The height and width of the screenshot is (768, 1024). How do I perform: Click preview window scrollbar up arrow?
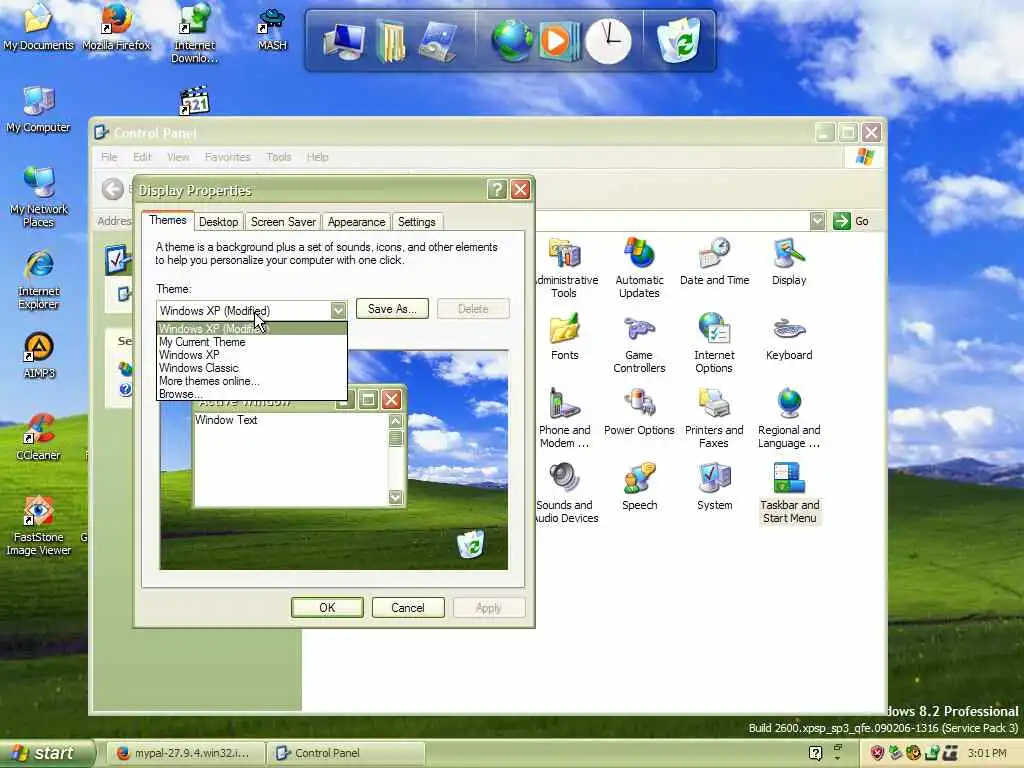396,421
